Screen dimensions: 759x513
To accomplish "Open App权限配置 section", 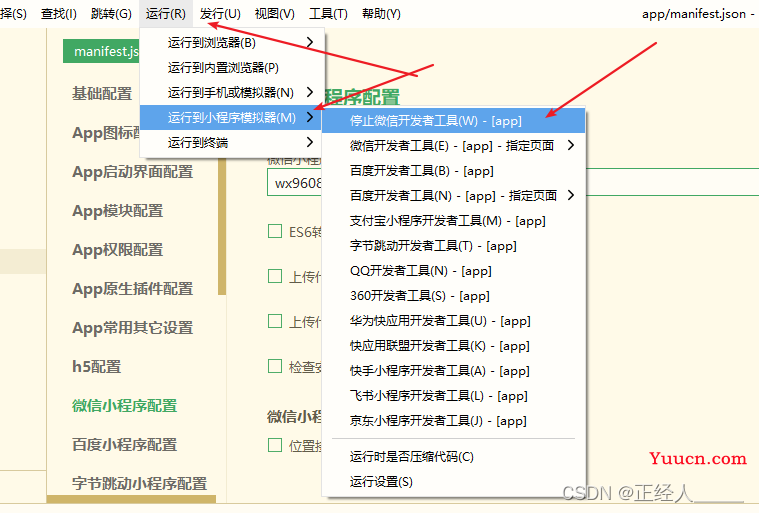I will click(118, 250).
